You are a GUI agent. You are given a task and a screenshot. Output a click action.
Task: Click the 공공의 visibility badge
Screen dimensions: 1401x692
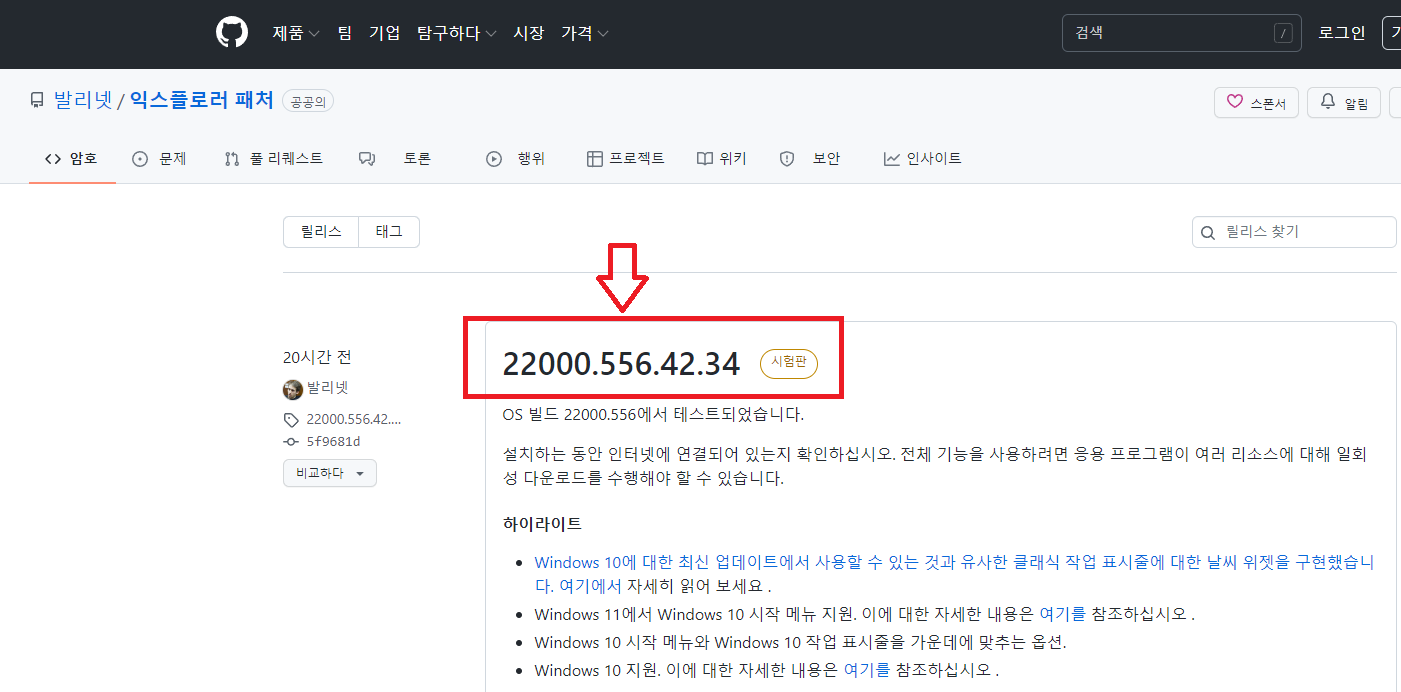[308, 101]
